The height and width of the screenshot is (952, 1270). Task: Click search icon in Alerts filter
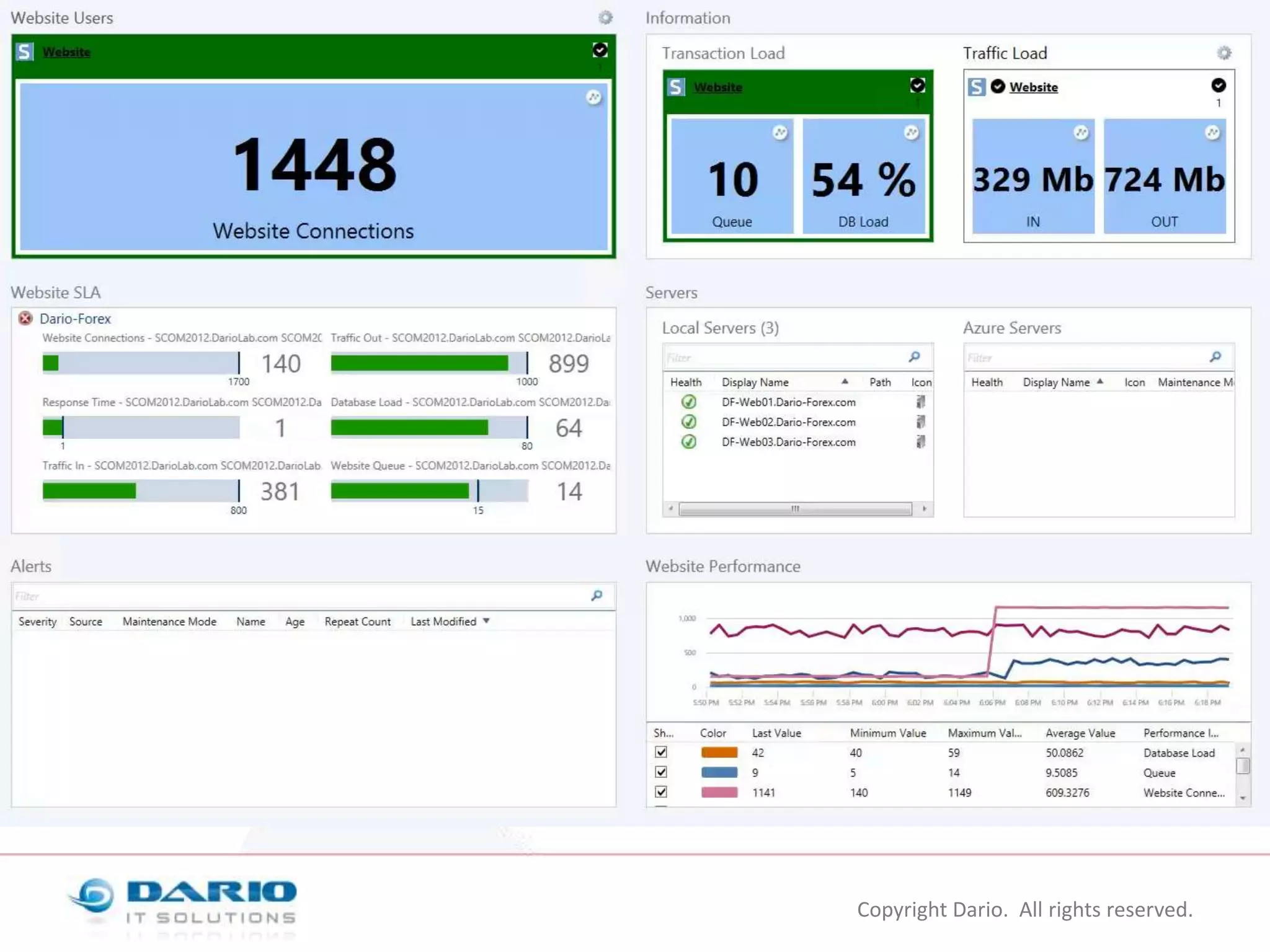tap(597, 596)
